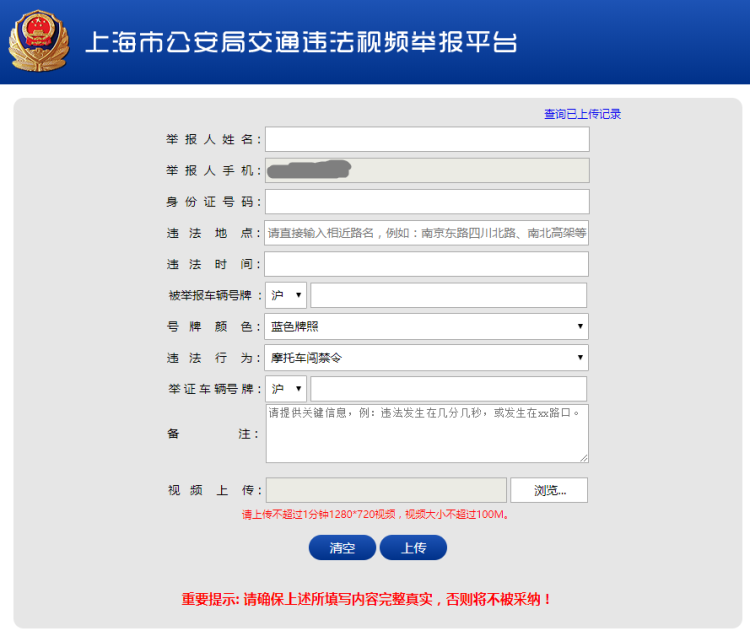Click the 清空 clear button
Screen dimensions: 750x631
coord(342,548)
